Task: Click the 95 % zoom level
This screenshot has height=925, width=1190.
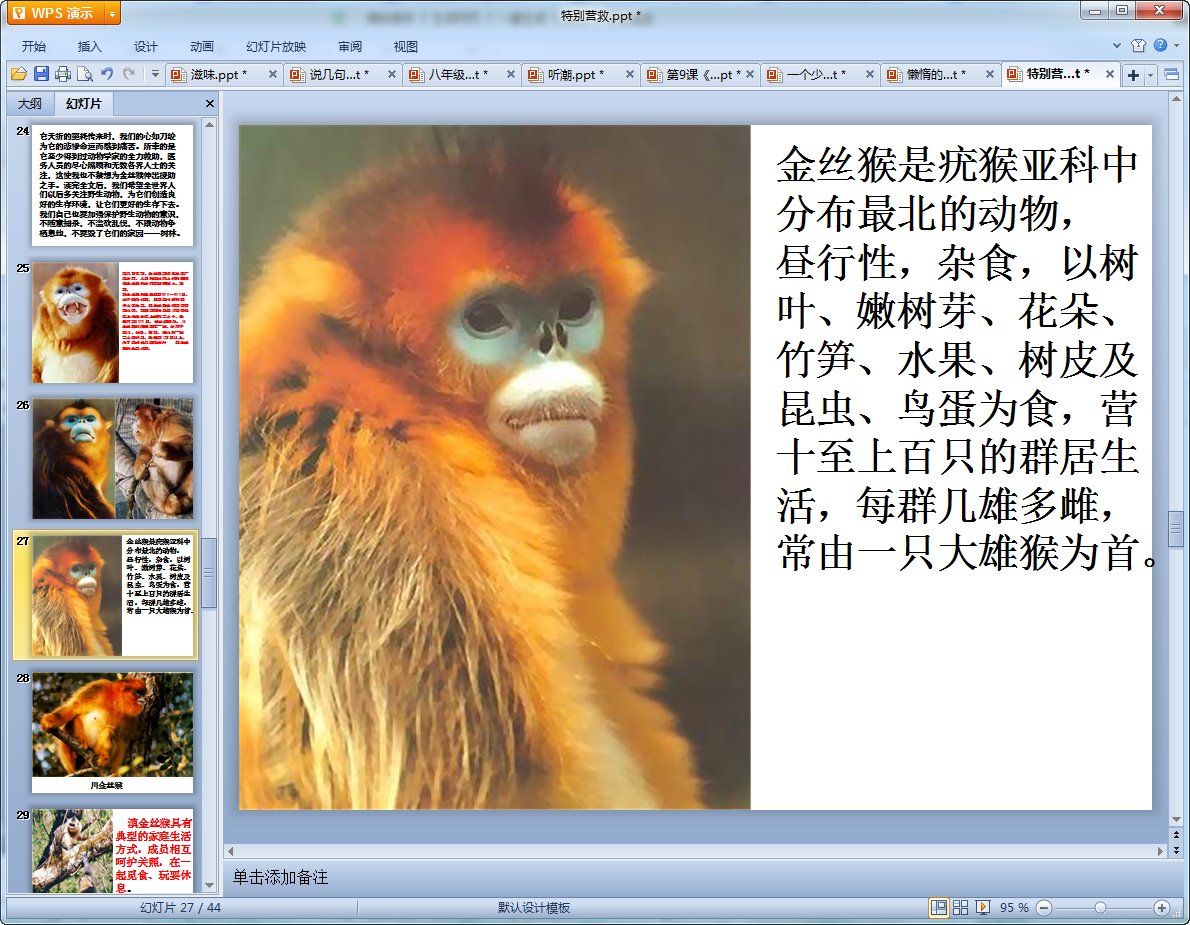Action: (1014, 908)
